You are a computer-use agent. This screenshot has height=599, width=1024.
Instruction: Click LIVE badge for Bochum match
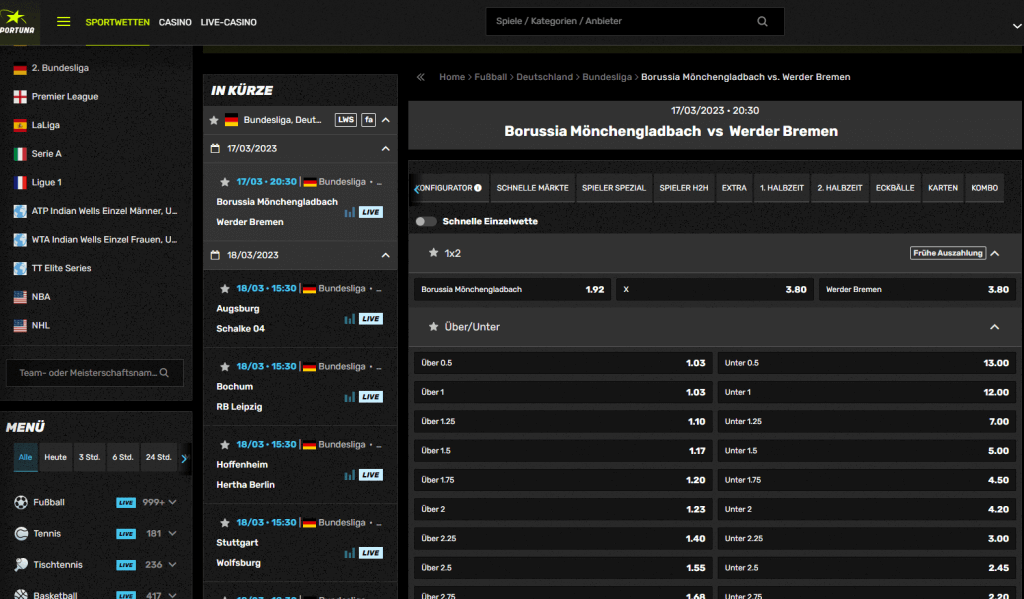[371, 397]
